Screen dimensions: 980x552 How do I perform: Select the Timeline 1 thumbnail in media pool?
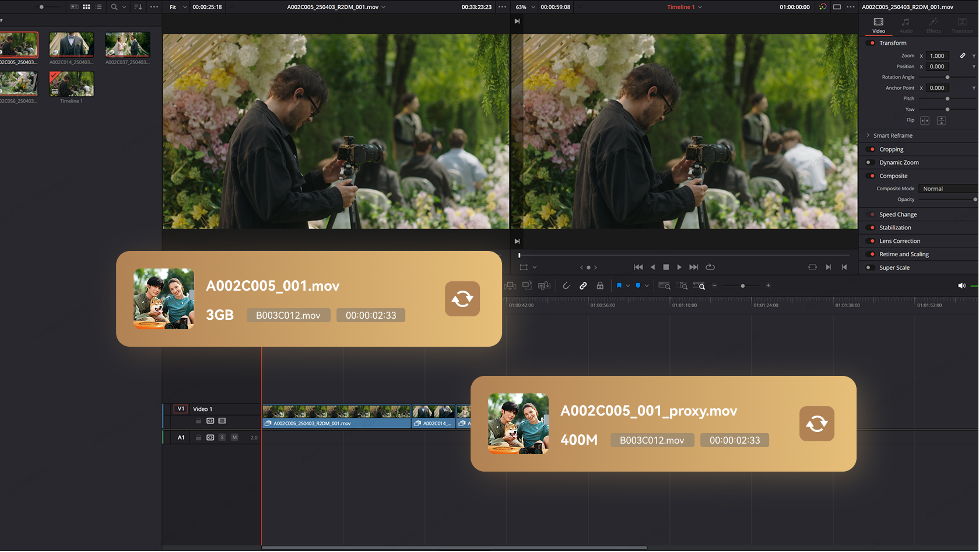[x=72, y=84]
